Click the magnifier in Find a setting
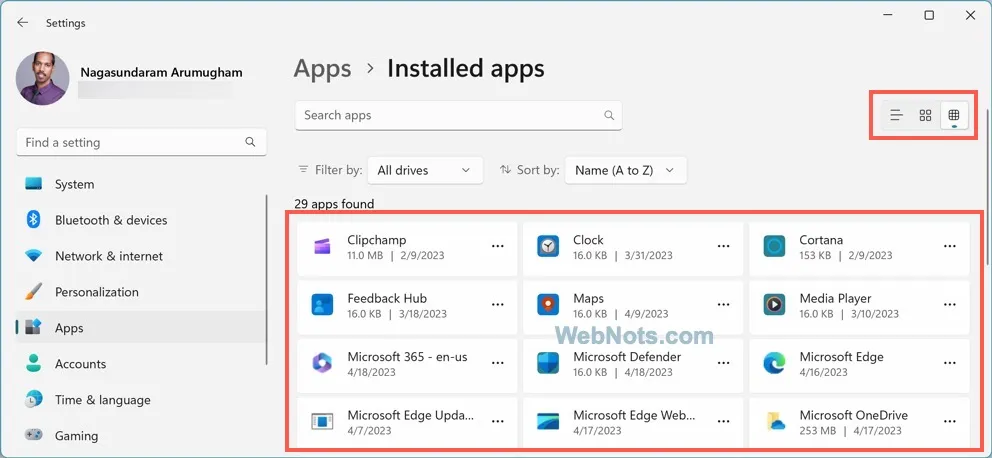 (x=251, y=142)
